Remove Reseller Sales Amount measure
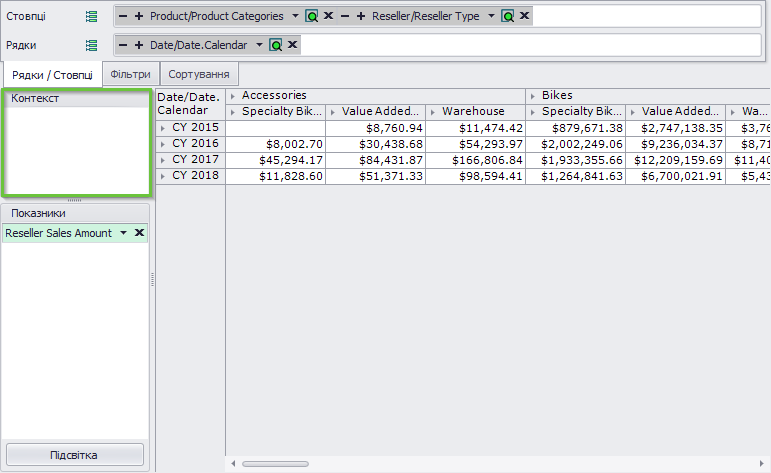The image size is (771, 473). point(140,233)
